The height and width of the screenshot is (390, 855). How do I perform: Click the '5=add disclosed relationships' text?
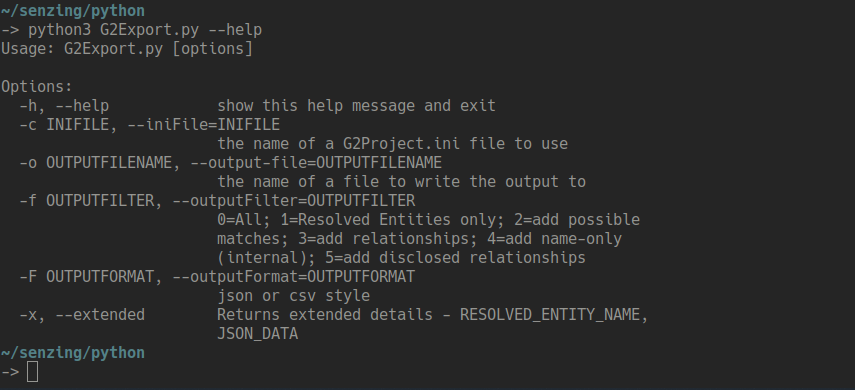(455, 257)
